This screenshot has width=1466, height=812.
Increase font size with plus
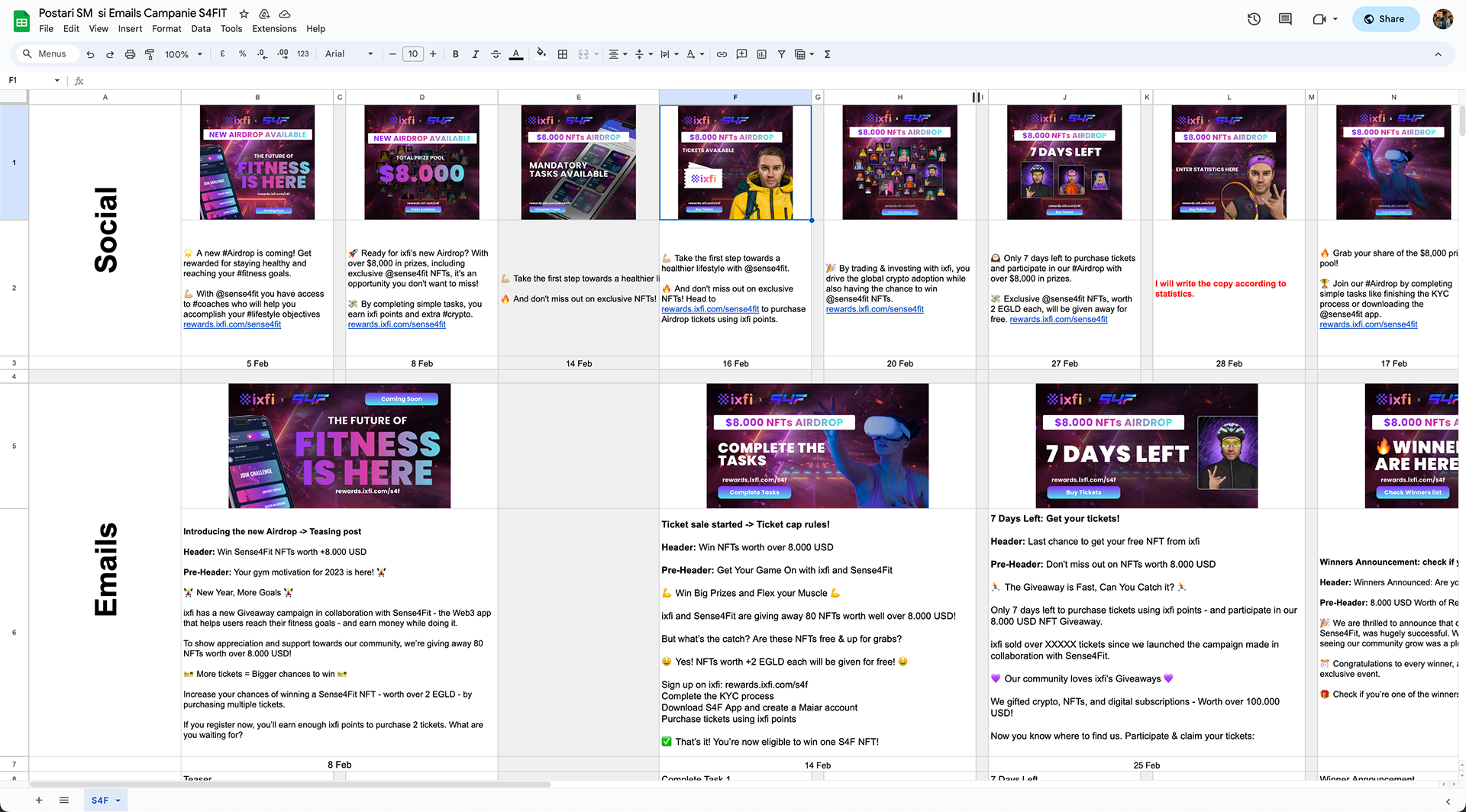pyautogui.click(x=433, y=54)
